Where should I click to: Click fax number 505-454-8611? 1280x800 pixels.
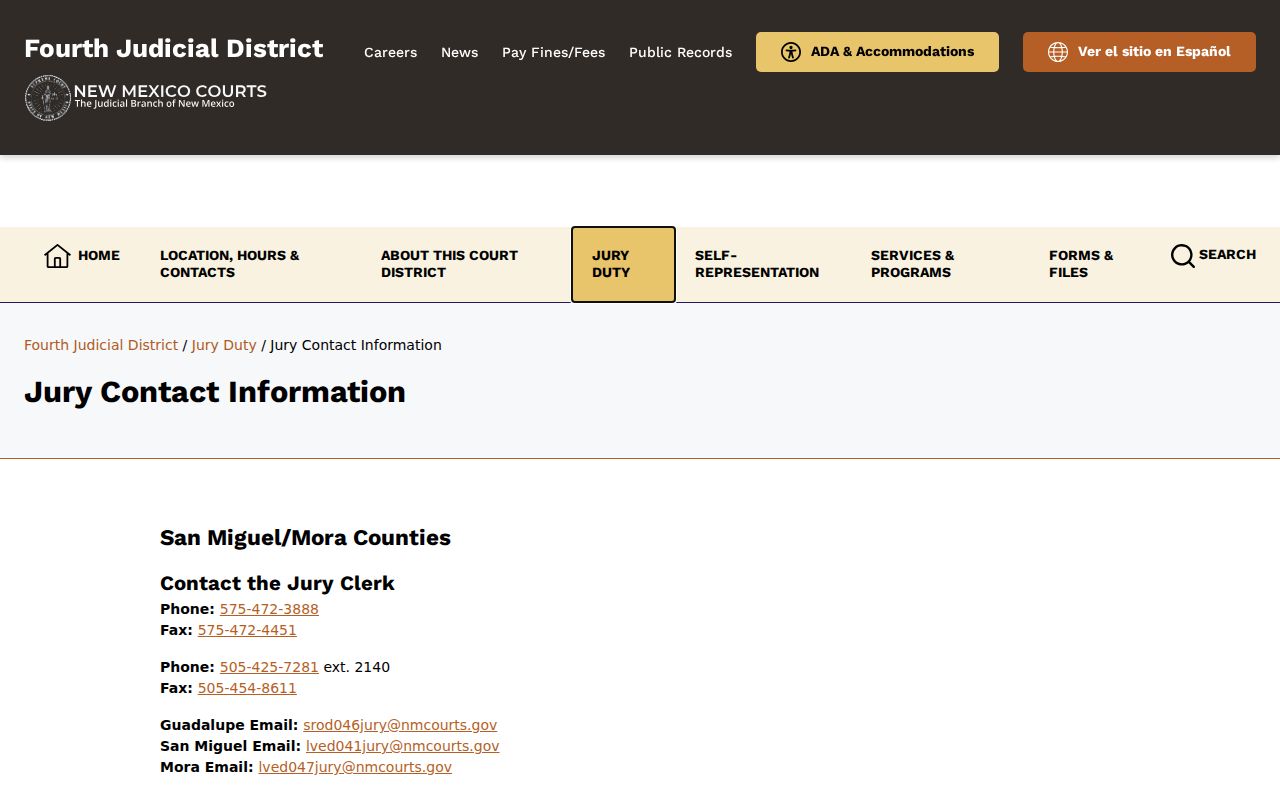coord(247,688)
